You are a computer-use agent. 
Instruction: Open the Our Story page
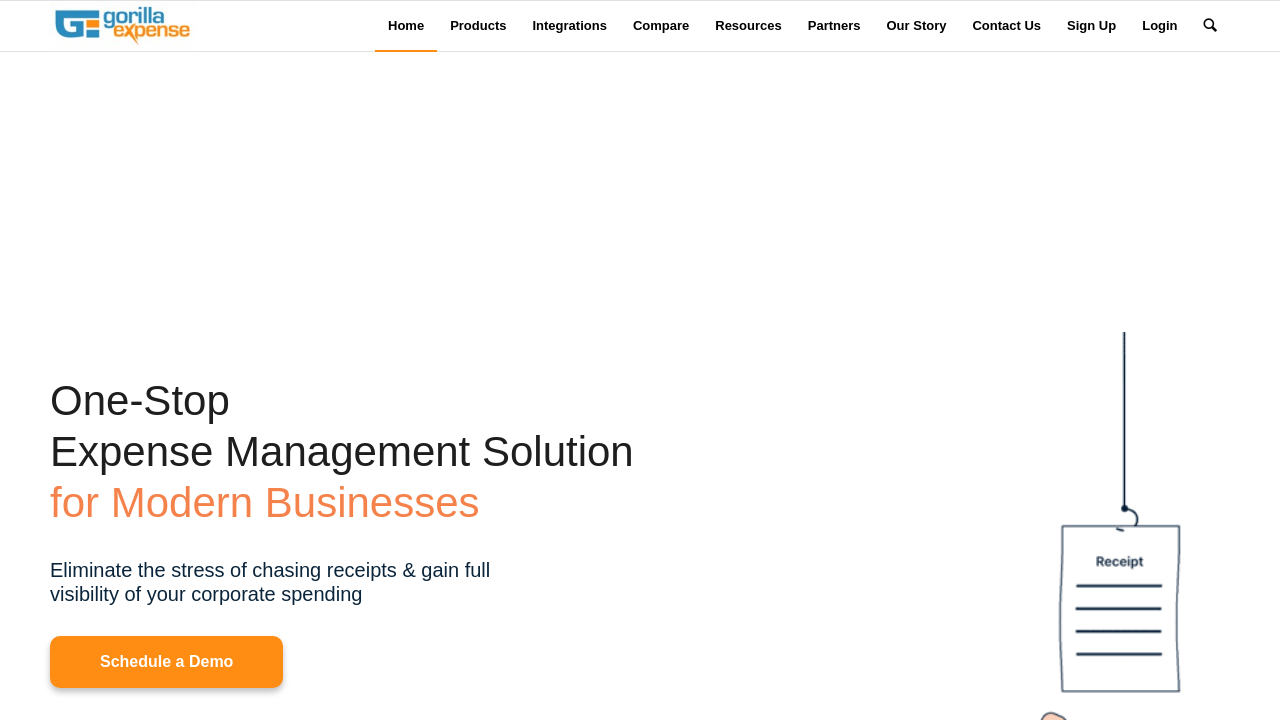(916, 26)
